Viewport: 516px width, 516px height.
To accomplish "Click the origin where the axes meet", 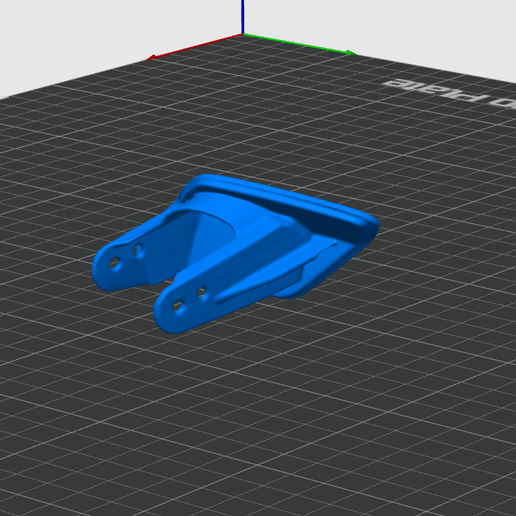I will [x=243, y=34].
